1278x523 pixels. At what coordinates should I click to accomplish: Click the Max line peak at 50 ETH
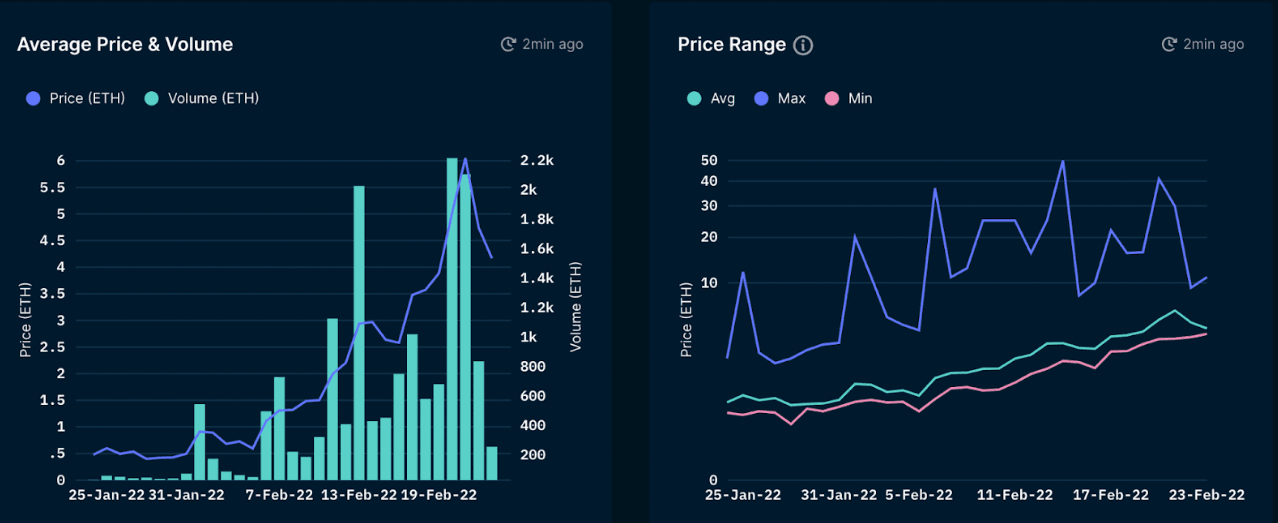pyautogui.click(x=1062, y=161)
